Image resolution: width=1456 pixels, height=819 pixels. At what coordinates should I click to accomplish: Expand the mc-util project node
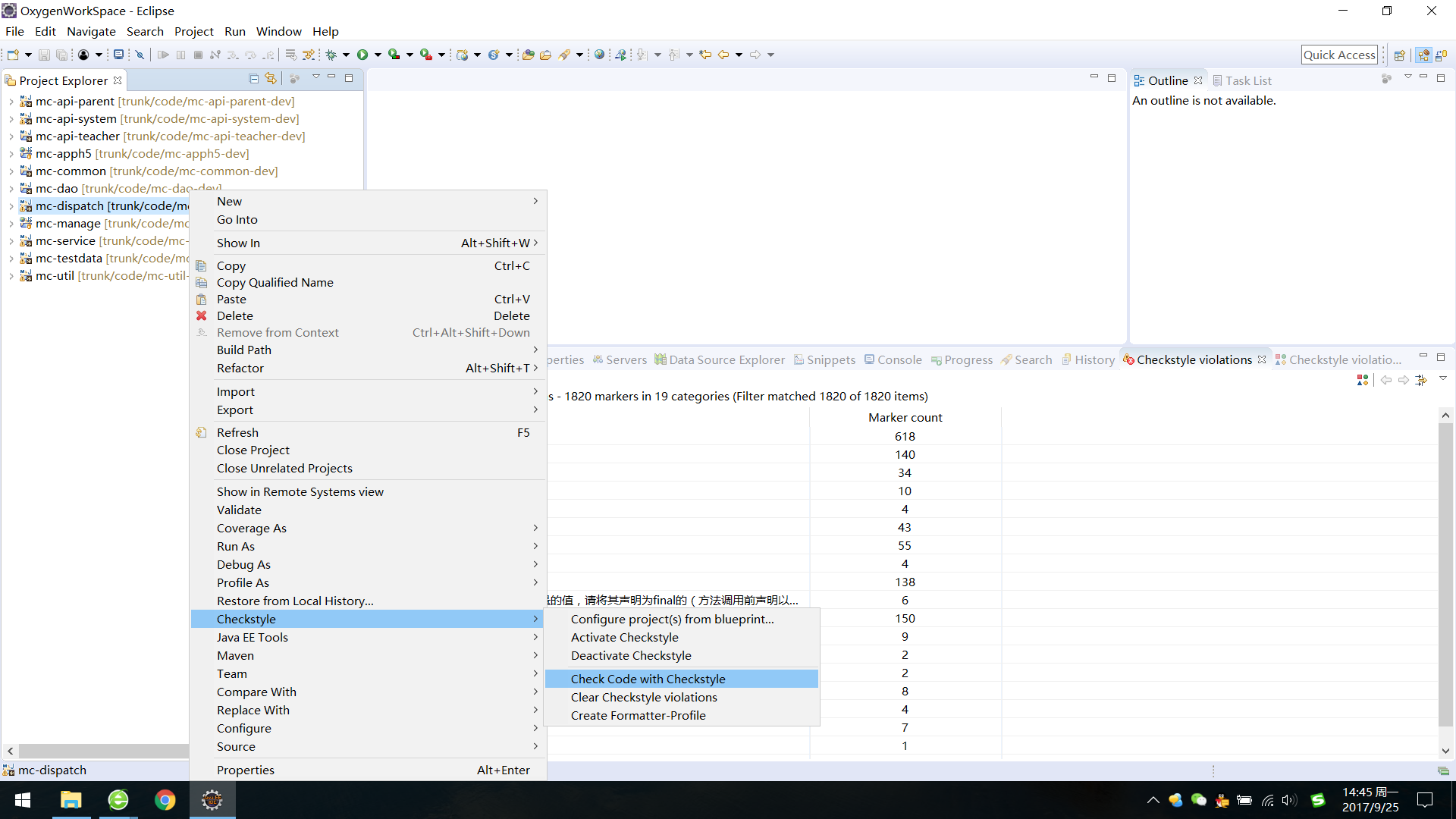(11, 276)
